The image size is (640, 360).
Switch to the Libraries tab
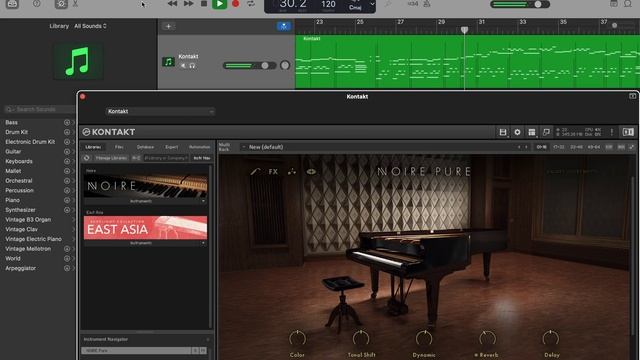point(93,147)
